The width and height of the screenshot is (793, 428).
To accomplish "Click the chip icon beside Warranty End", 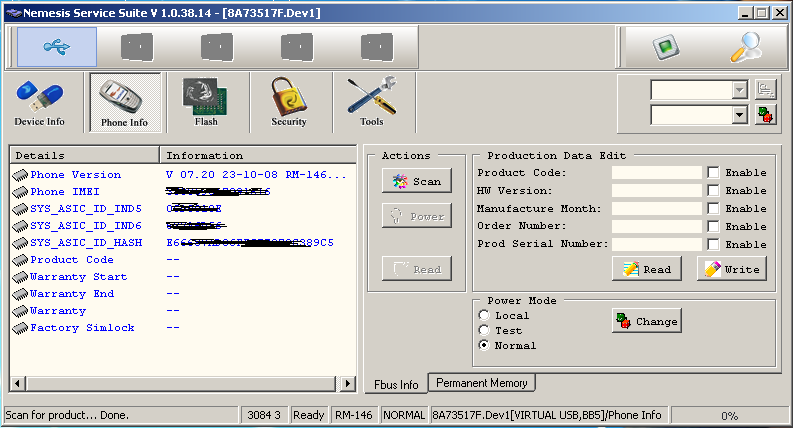I will [x=20, y=294].
